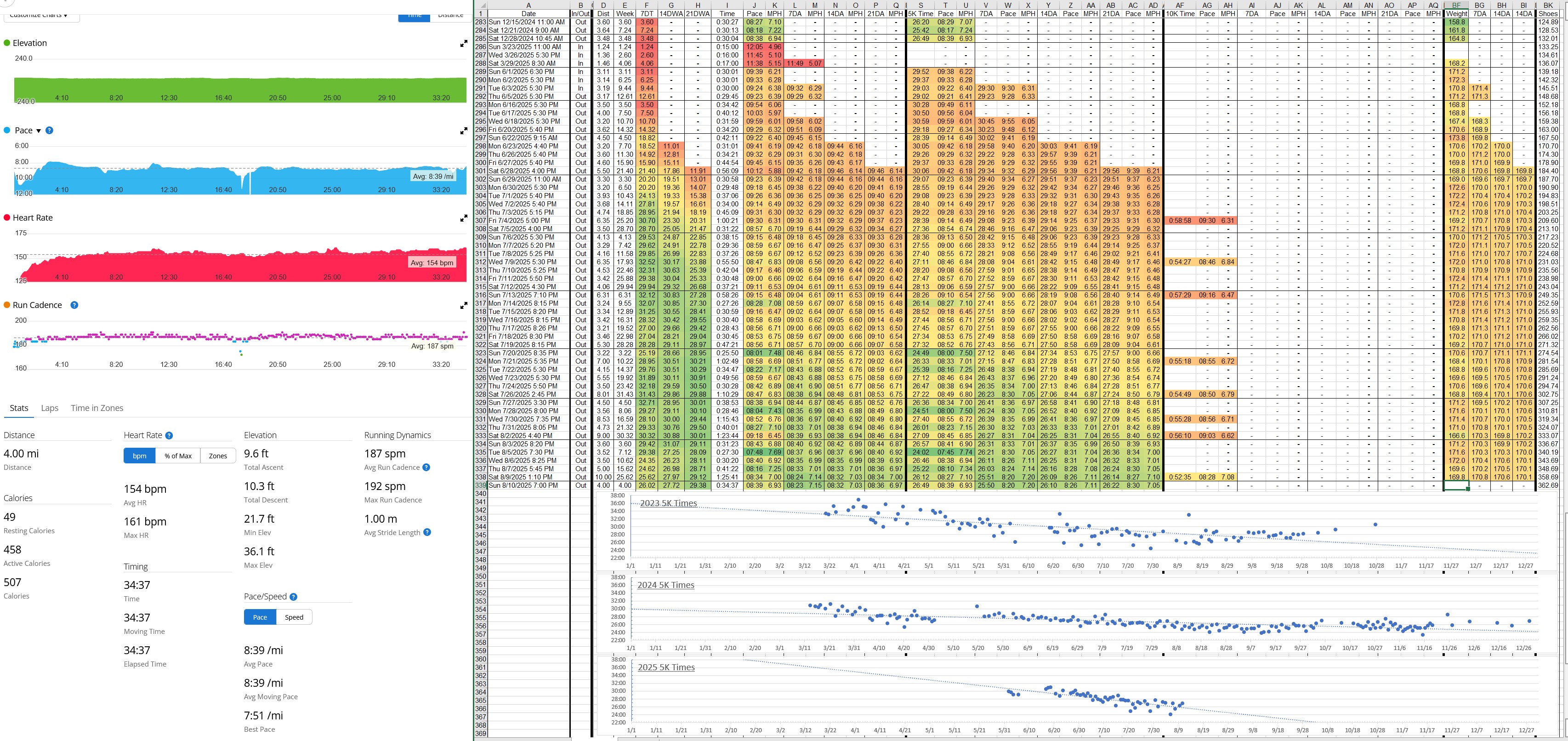The width and height of the screenshot is (1568, 741).
Task: Open help icon next to Pace/Speed heading
Action: point(293,597)
